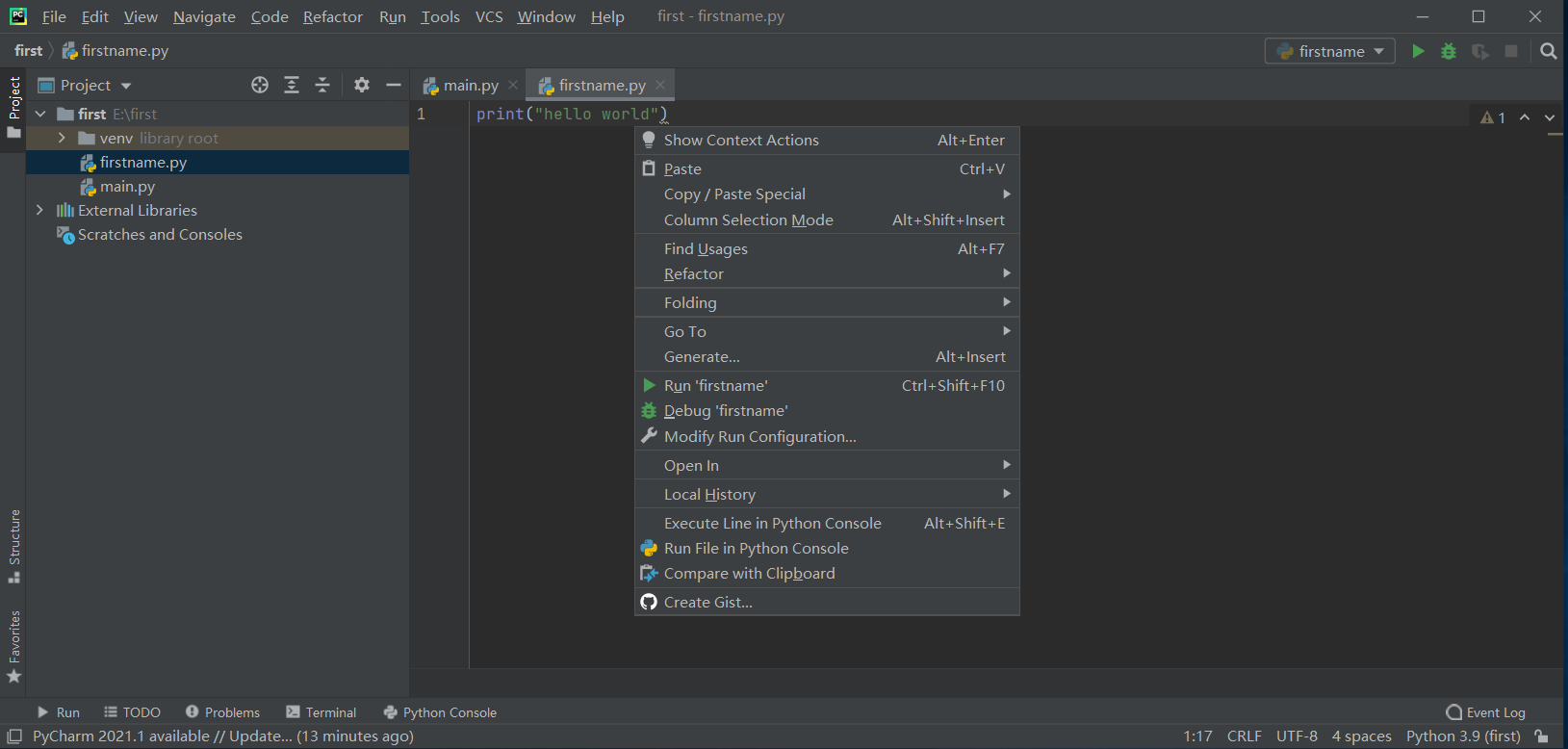Open the Terminal tool window
The height and width of the screenshot is (749, 1568).
tap(321, 712)
